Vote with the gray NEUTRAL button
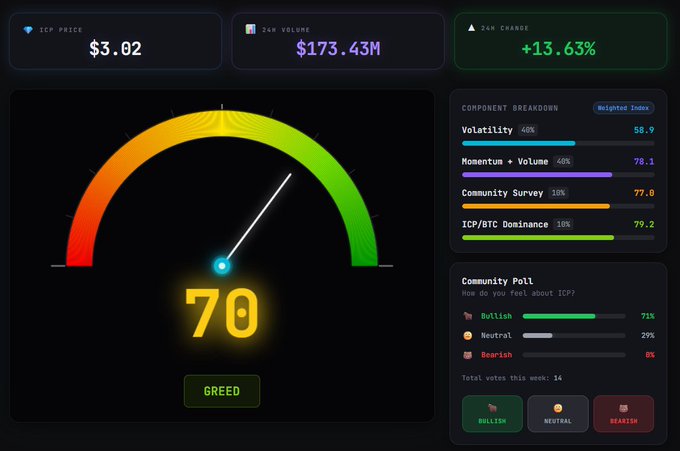 (x=558, y=414)
